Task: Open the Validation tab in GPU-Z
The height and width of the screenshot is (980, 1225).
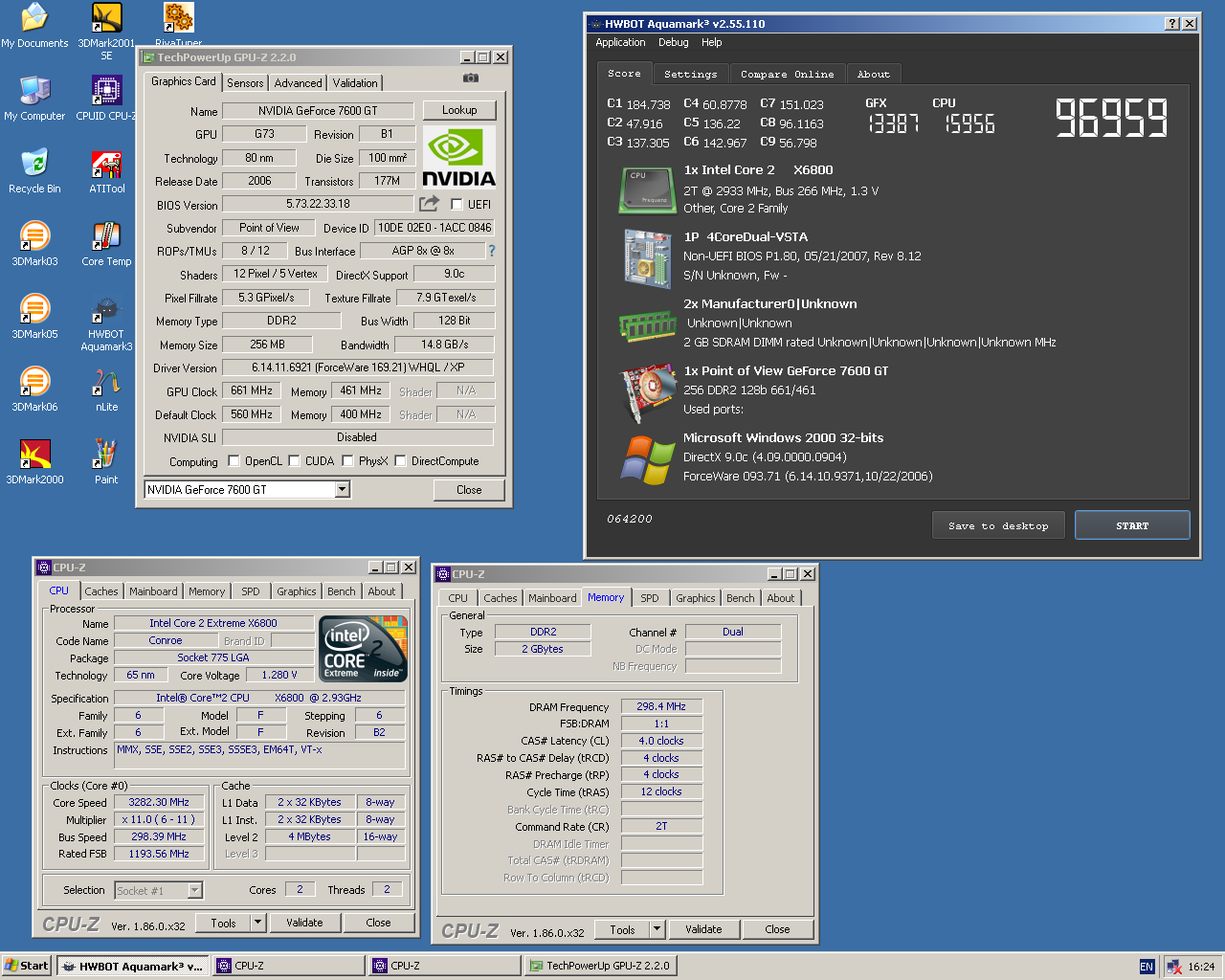Action: tap(355, 83)
